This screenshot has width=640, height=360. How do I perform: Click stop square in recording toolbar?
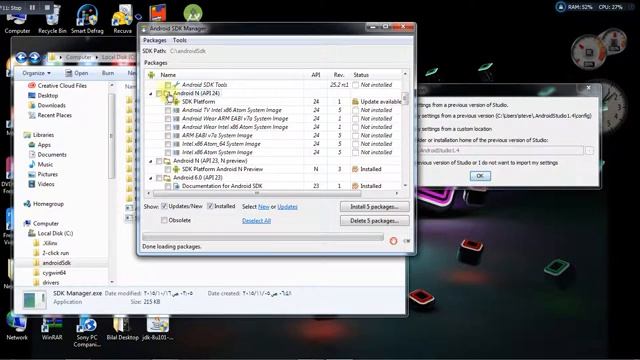click(x=47, y=7)
